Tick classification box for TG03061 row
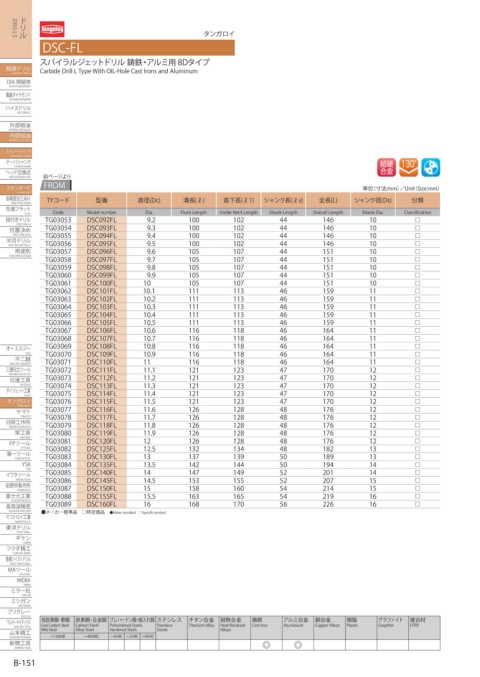Image resolution: width=480 pixels, height=677 pixels. pos(417,283)
